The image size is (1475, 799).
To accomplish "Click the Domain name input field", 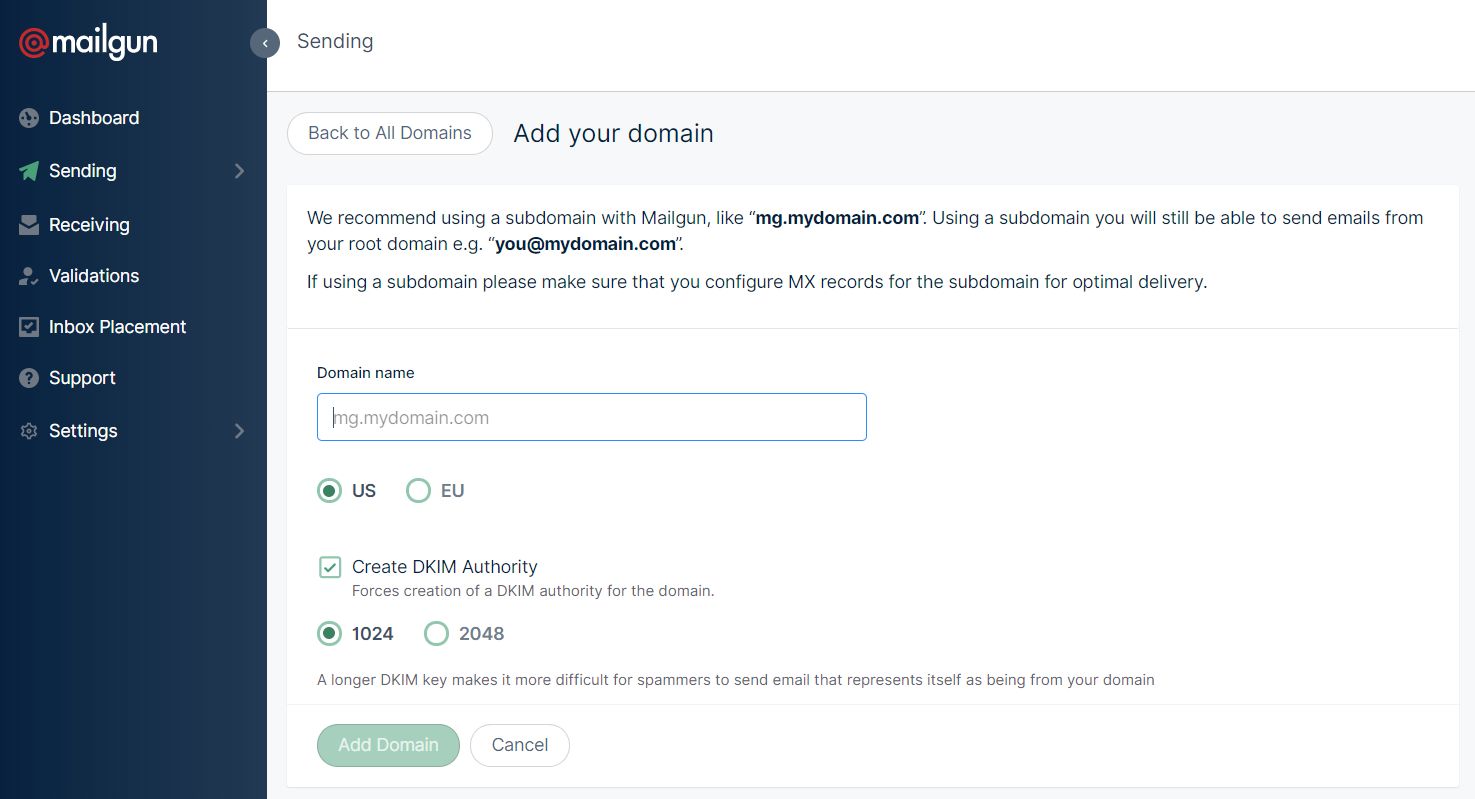I will 591,417.
